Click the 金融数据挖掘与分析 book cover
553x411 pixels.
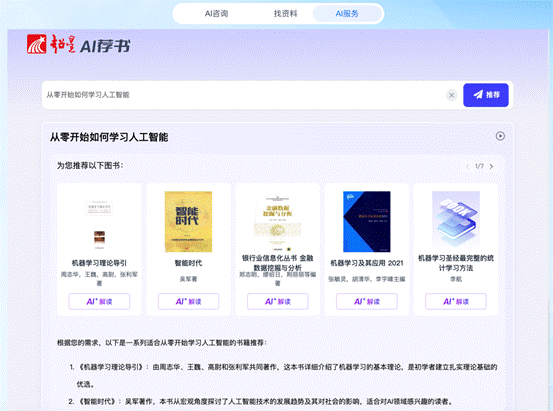click(278, 222)
